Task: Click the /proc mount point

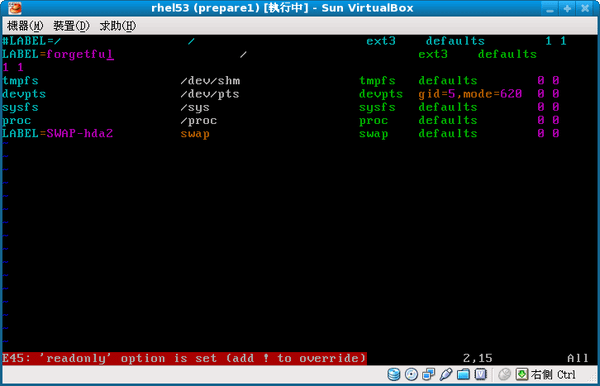Action: 199,121
